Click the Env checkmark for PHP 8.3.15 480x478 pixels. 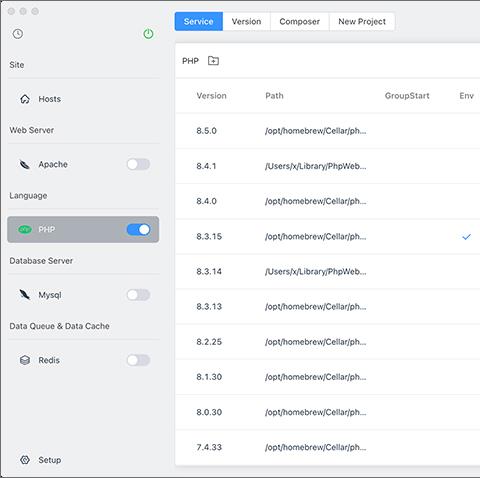tap(466, 237)
